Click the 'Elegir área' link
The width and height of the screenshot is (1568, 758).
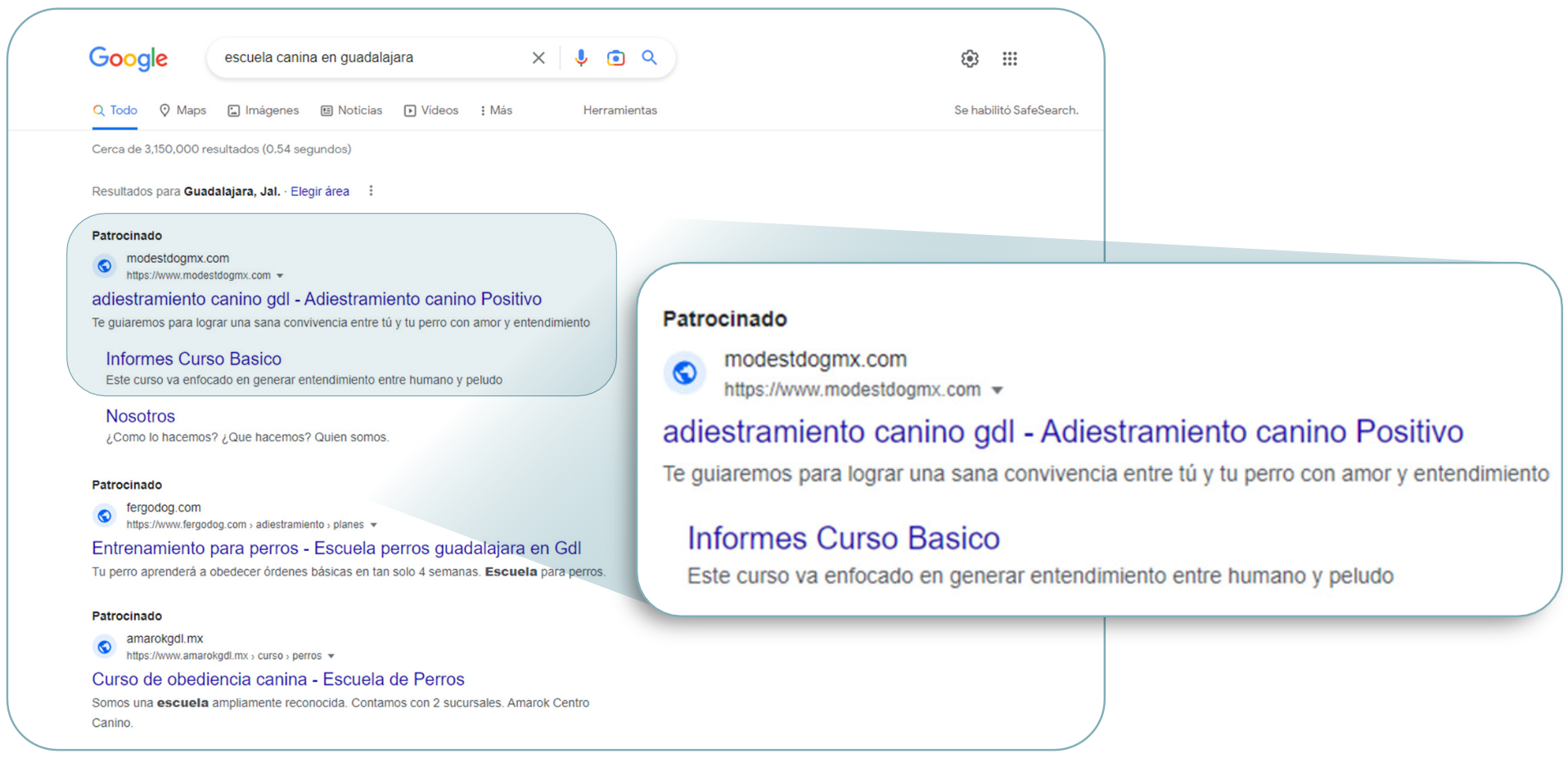coord(320,192)
